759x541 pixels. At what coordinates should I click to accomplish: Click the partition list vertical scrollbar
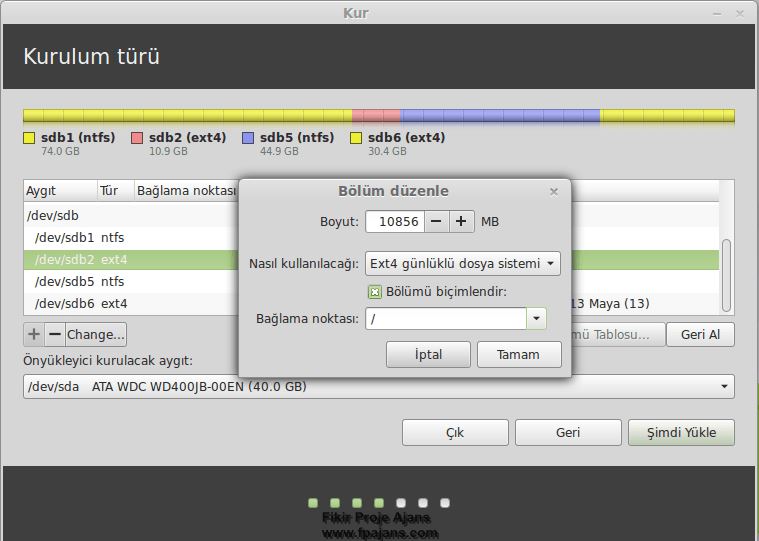tap(726, 275)
